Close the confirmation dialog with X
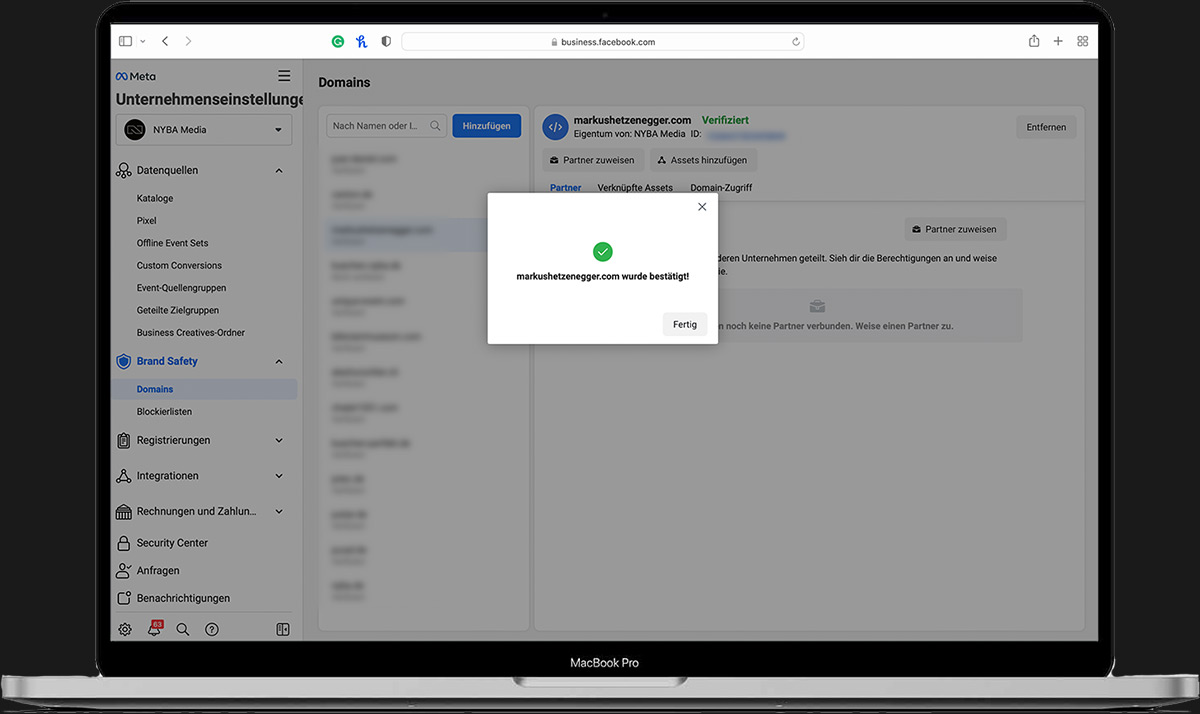 [702, 207]
